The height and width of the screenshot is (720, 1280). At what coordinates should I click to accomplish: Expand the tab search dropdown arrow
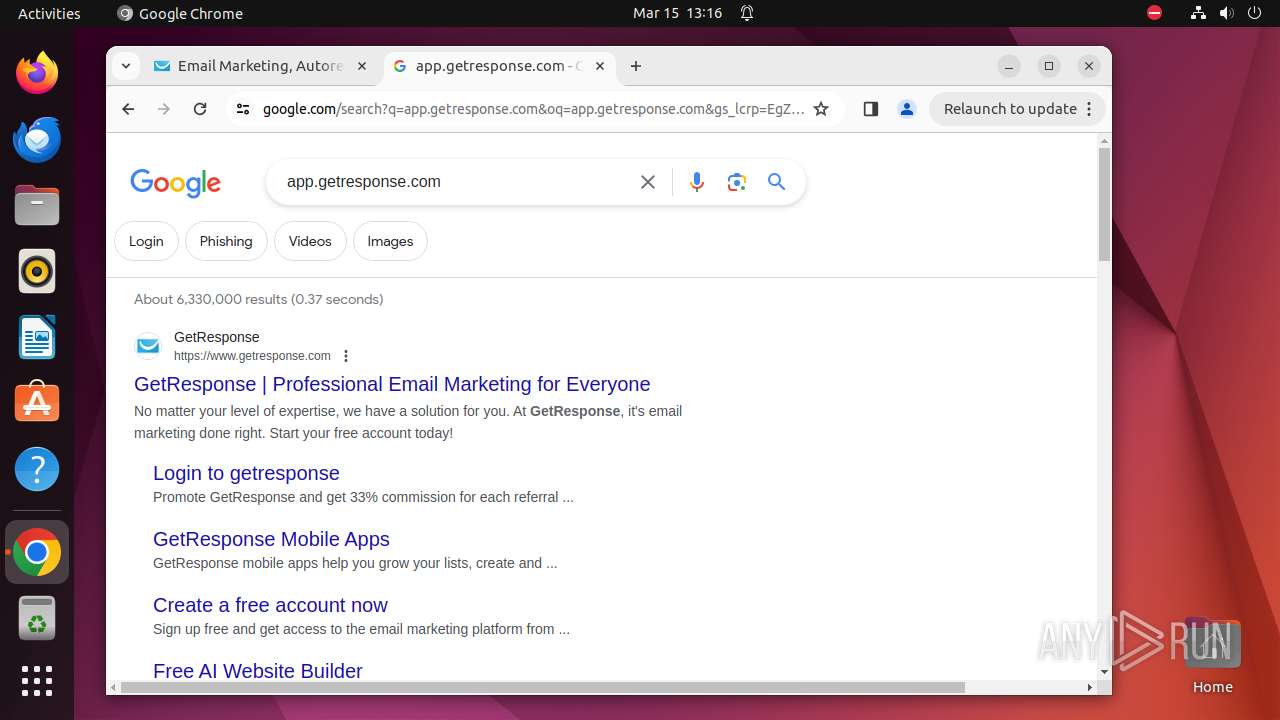[x=125, y=66]
